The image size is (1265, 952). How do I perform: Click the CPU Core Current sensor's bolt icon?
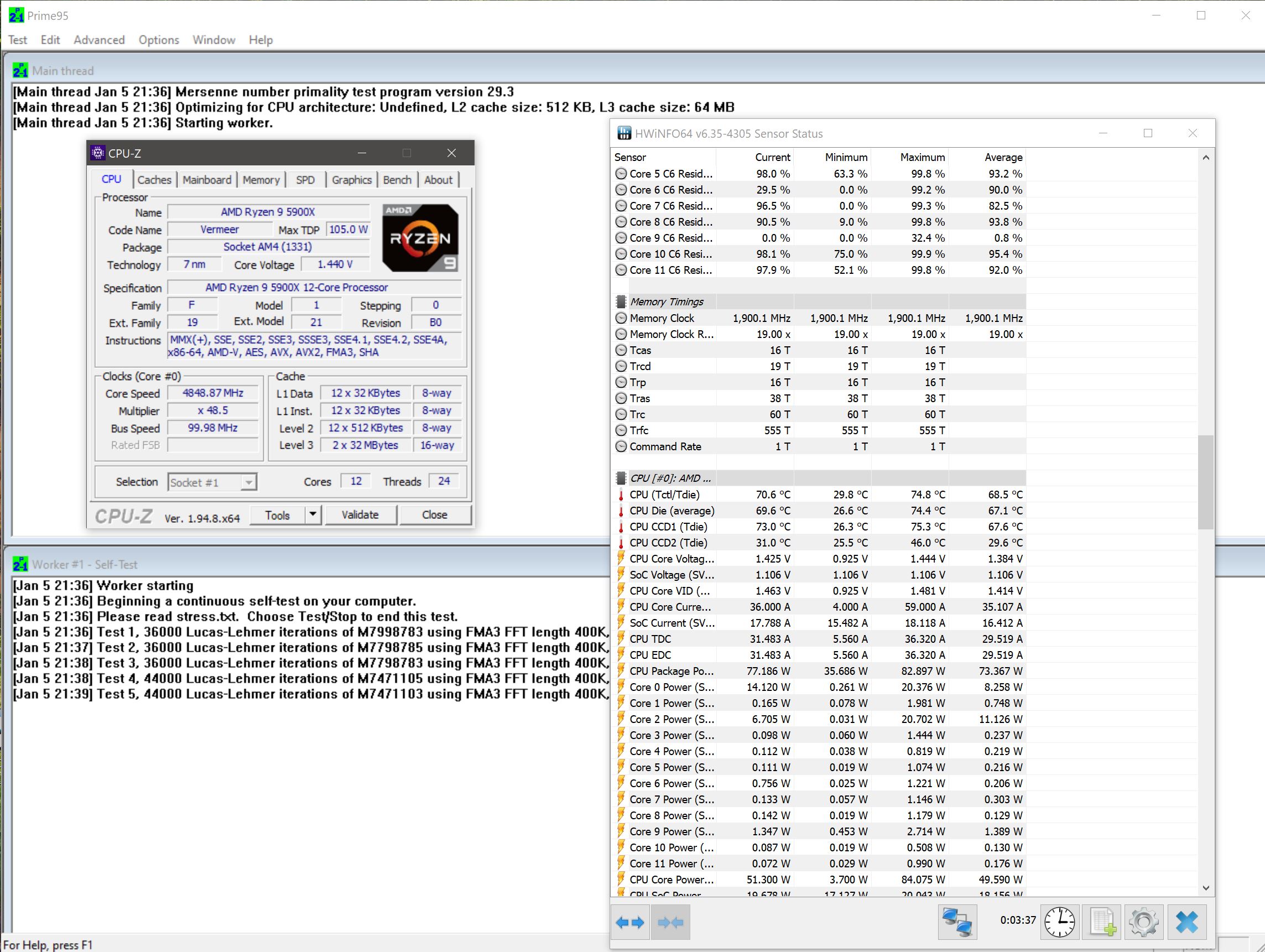click(x=621, y=607)
